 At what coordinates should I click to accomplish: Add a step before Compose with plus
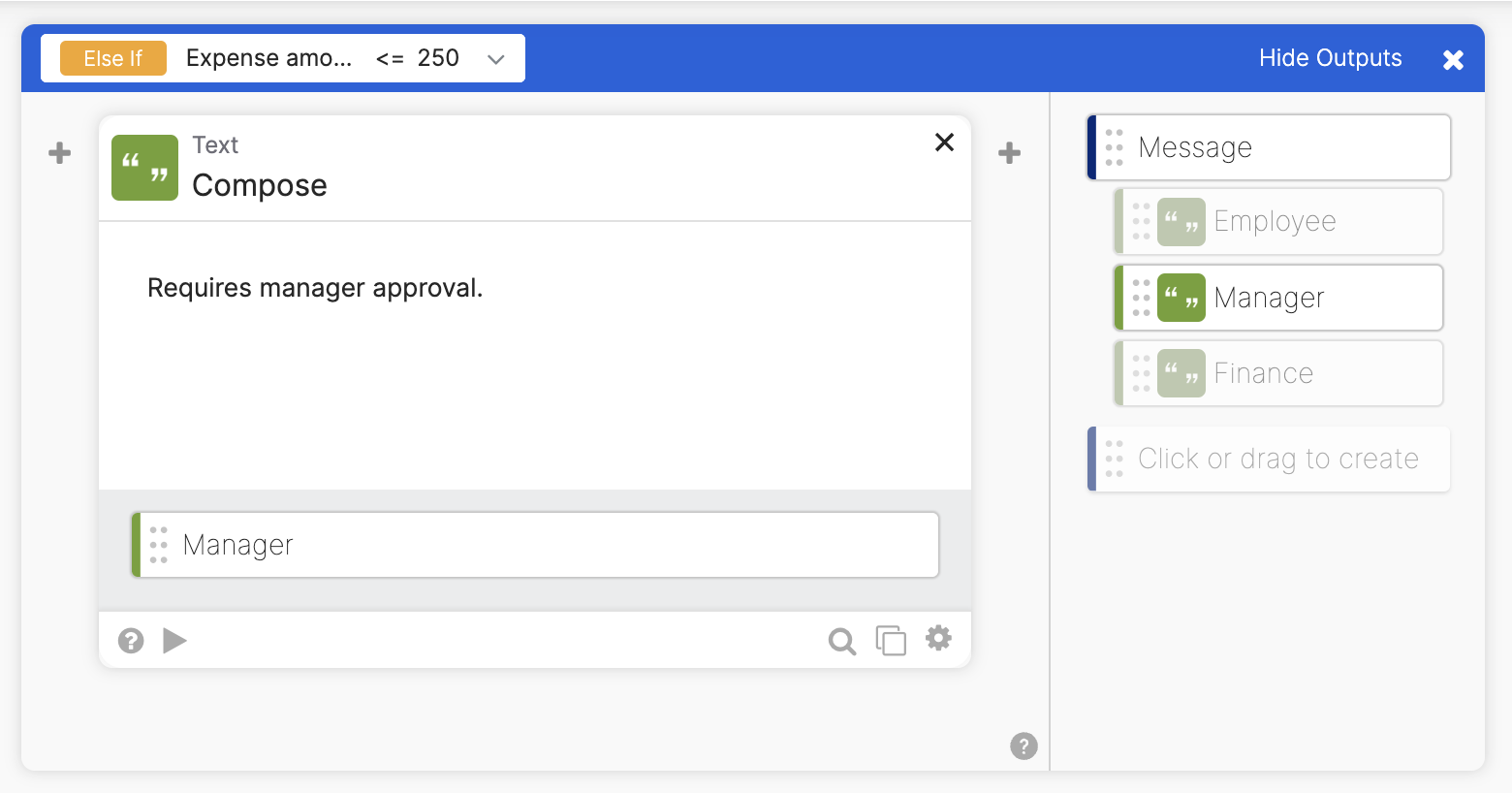click(60, 153)
